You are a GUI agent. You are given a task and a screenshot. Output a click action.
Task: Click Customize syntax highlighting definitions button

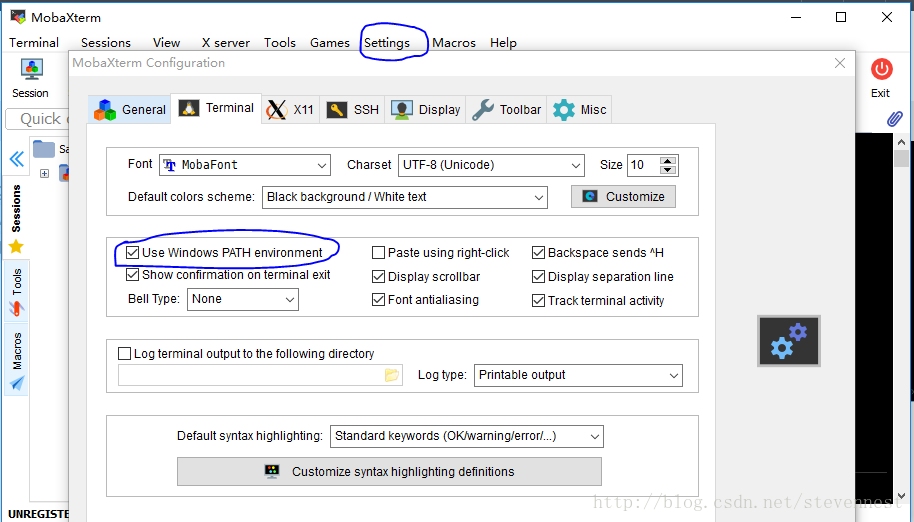click(389, 471)
